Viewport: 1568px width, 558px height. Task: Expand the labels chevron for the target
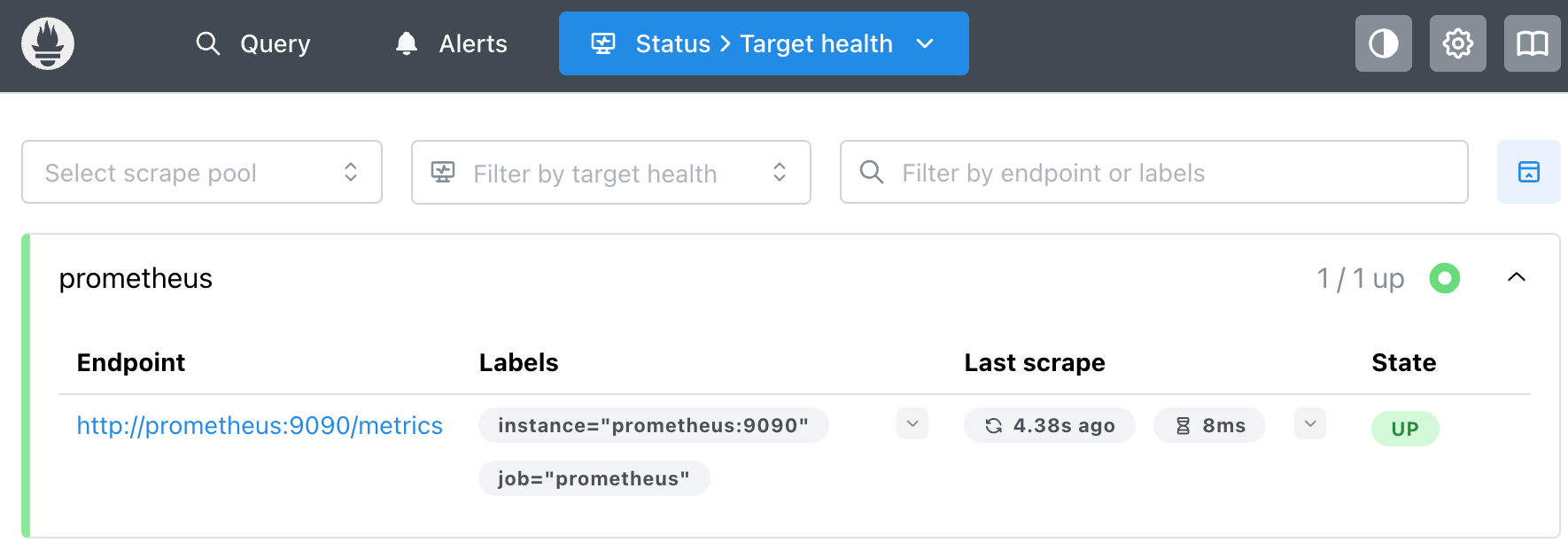point(912,423)
